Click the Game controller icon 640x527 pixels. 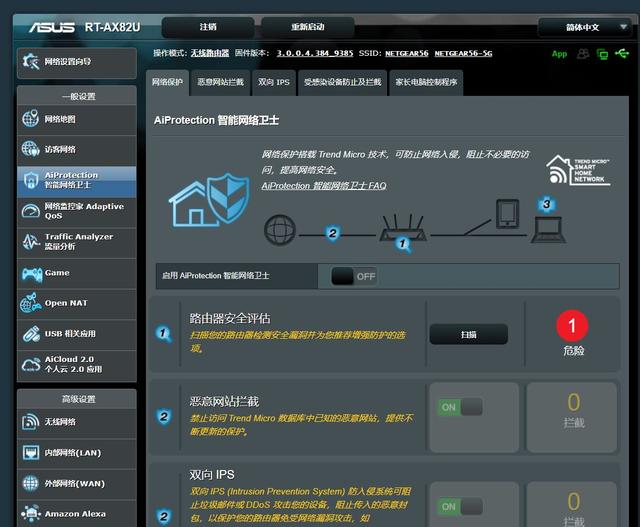point(32,274)
